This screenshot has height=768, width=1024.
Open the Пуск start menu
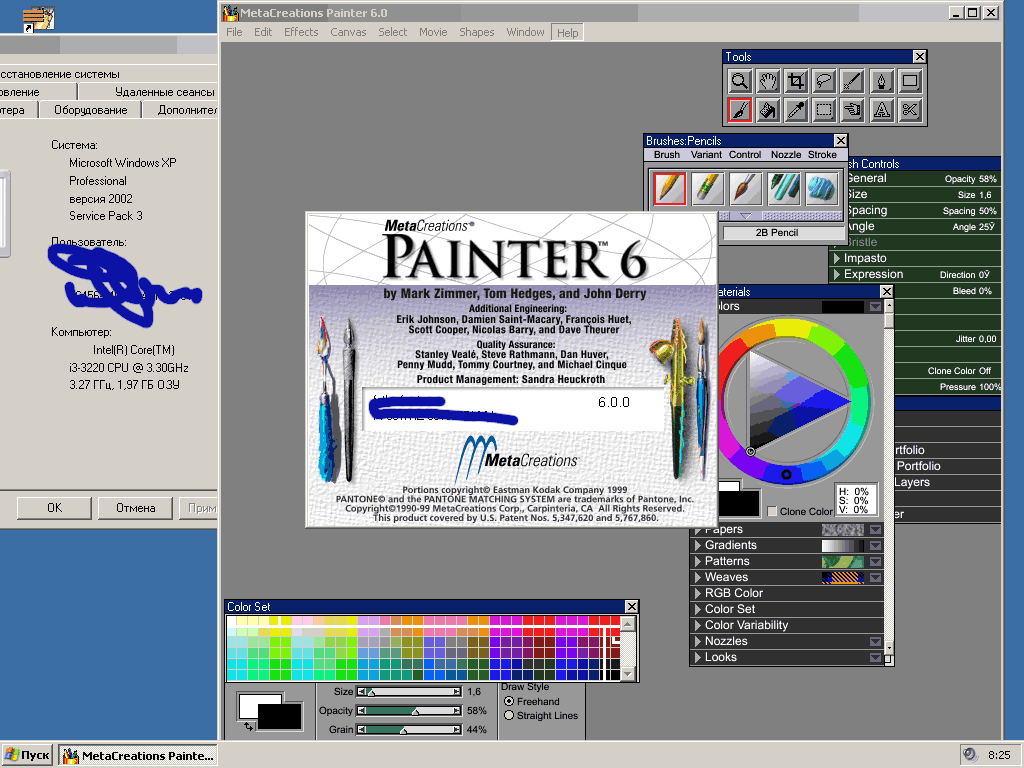pyautogui.click(x=27, y=755)
